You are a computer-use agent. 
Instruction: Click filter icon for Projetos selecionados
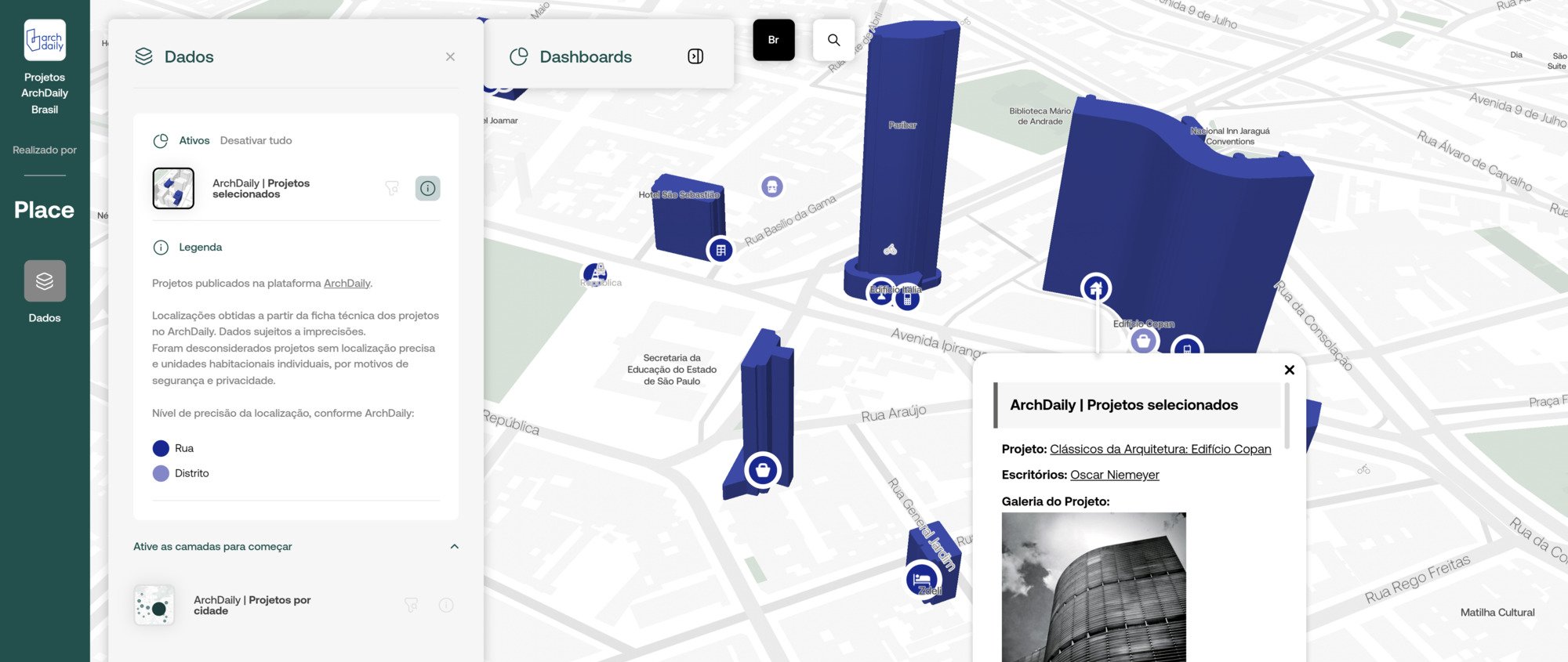(x=392, y=188)
